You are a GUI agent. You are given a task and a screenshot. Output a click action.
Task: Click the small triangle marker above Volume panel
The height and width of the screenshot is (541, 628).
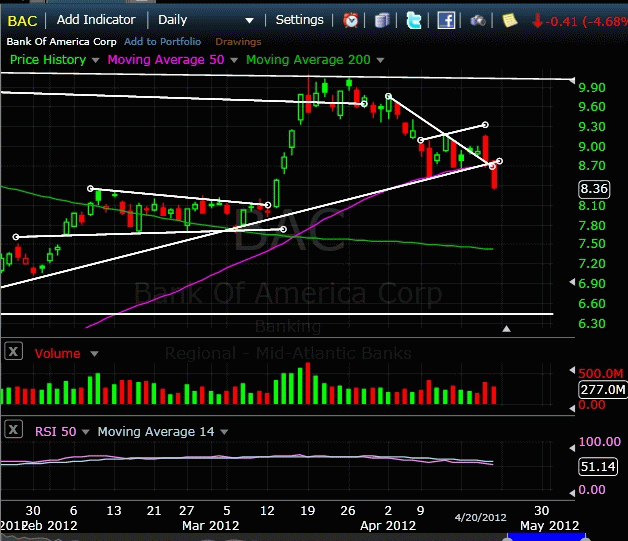point(506,328)
